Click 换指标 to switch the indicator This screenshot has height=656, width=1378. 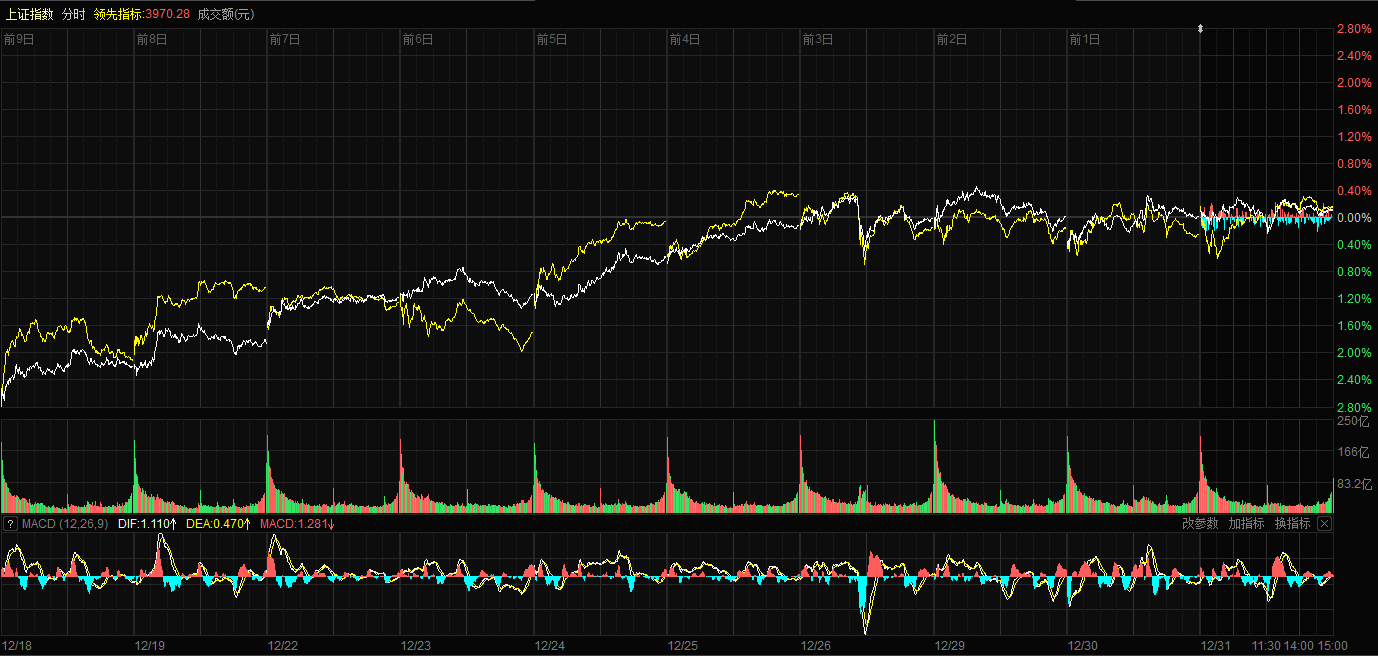tap(1292, 524)
